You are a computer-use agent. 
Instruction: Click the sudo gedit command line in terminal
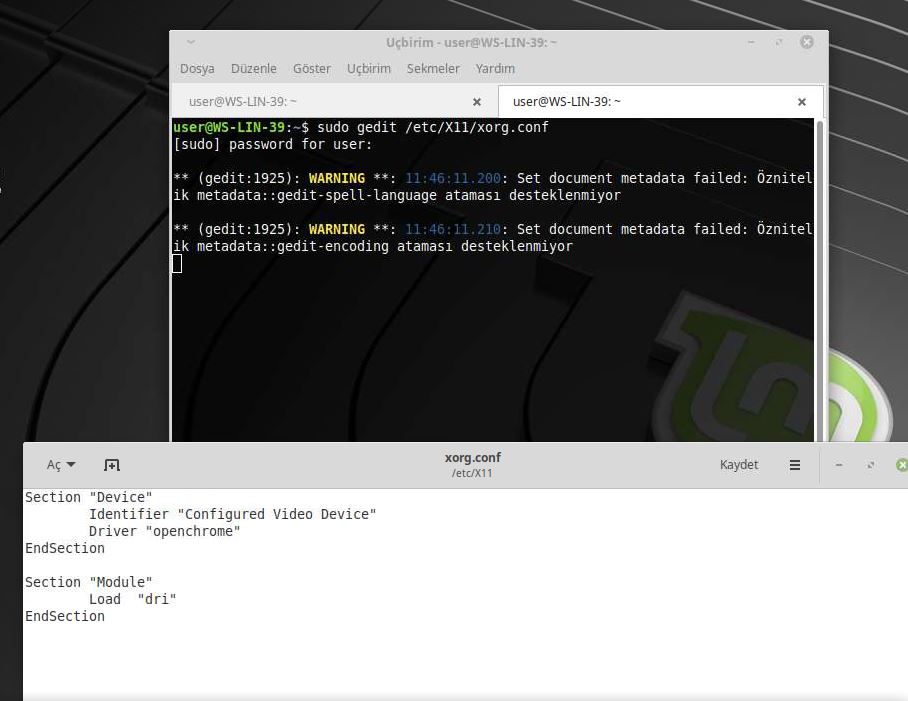pos(360,127)
